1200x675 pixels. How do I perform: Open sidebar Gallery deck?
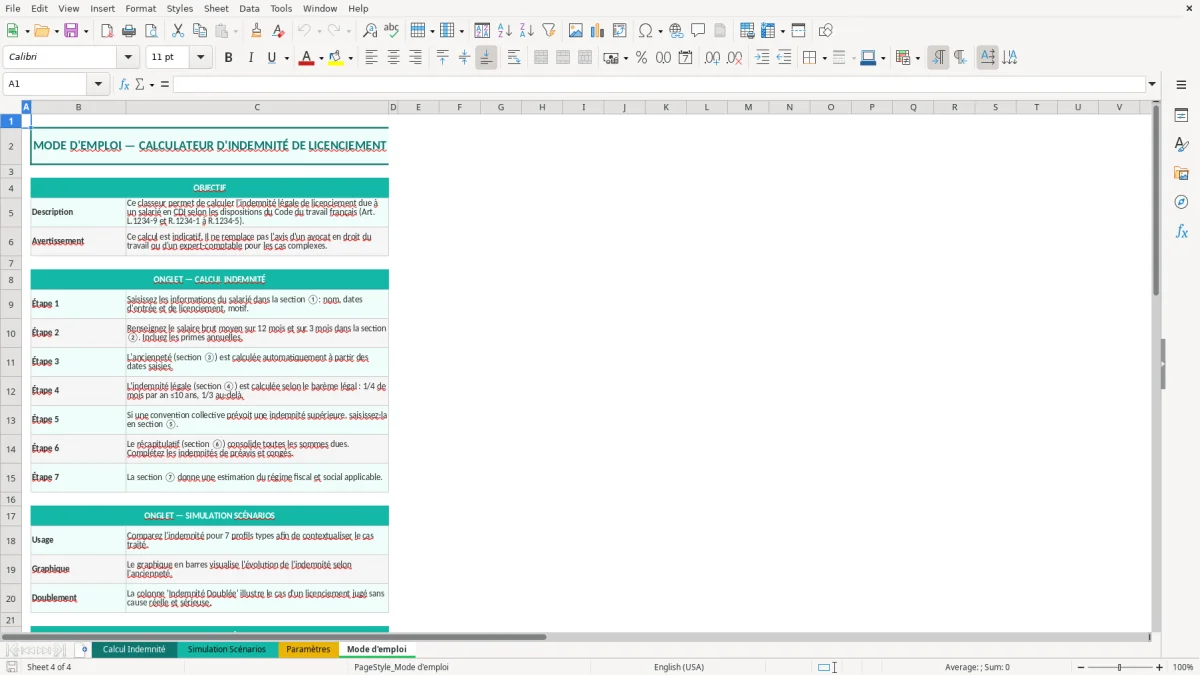(1181, 173)
